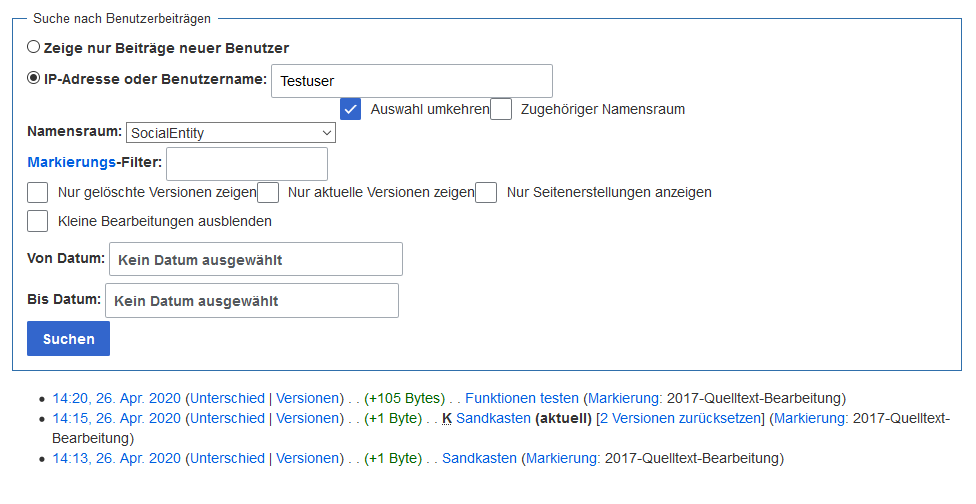Click the Markierungs link next to Filter
The image size is (976, 504).
[70, 162]
